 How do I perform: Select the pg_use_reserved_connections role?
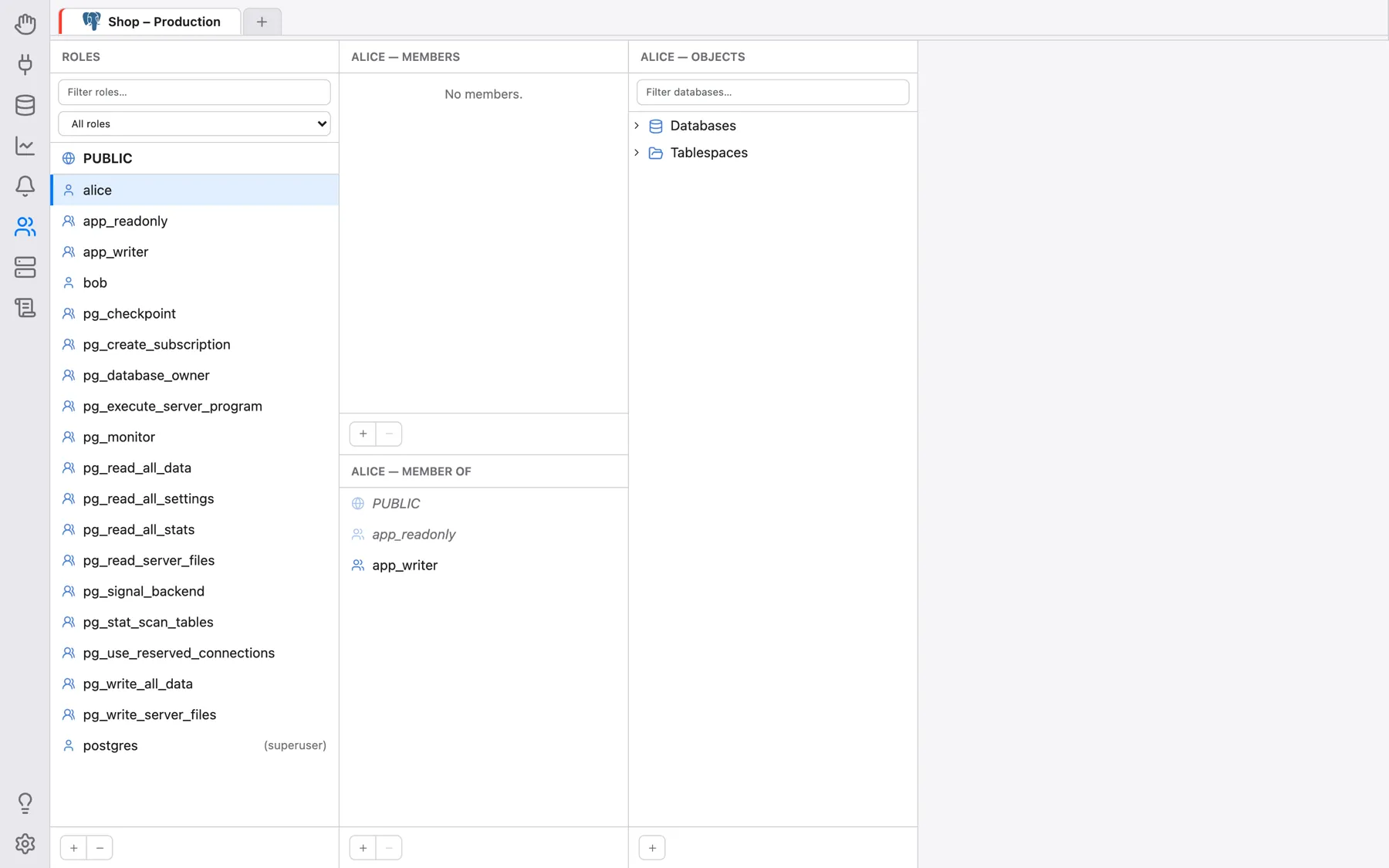pyautogui.click(x=194, y=653)
